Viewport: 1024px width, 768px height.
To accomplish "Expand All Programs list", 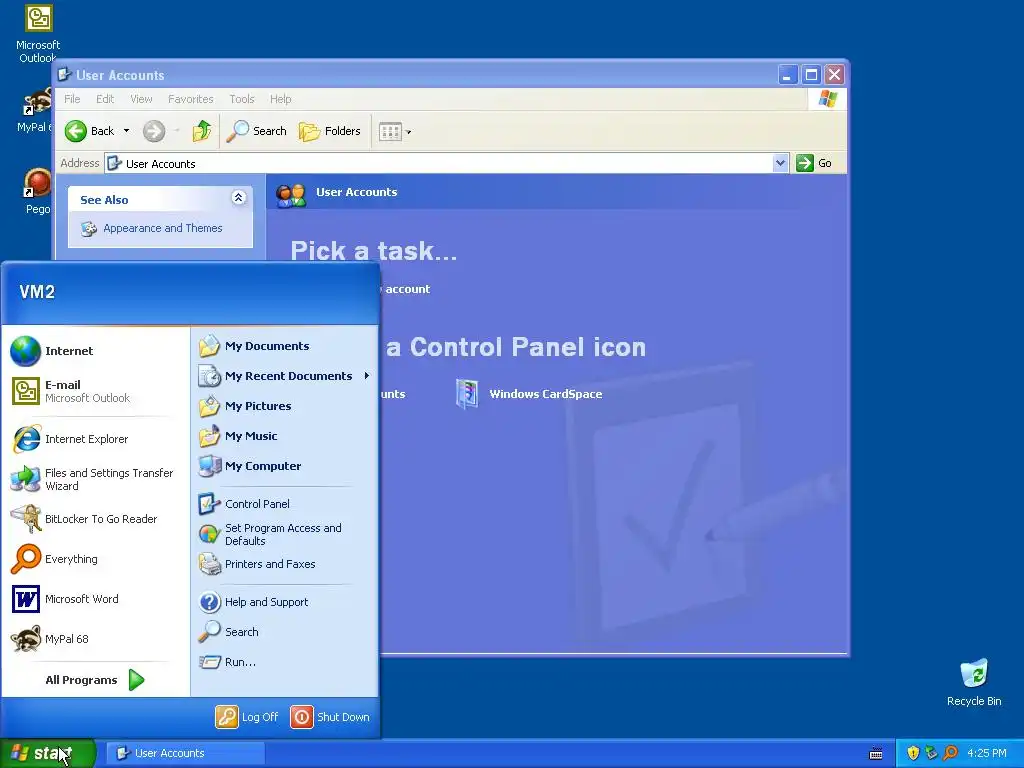I will tap(95, 680).
